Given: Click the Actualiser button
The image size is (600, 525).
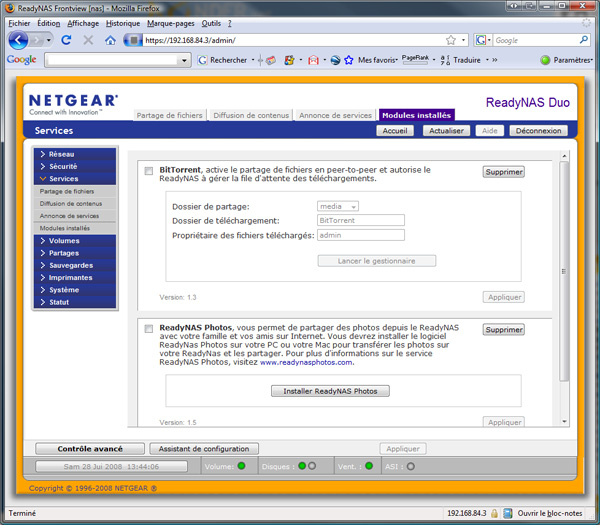Looking at the screenshot, I should click(446, 131).
